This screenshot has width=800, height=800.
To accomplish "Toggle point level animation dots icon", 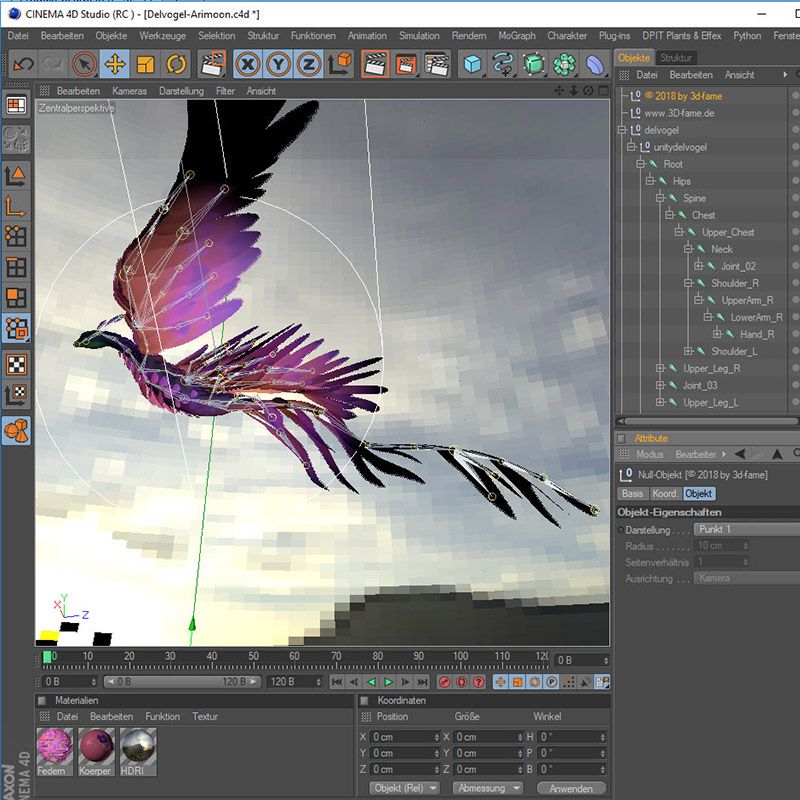I will pos(568,682).
